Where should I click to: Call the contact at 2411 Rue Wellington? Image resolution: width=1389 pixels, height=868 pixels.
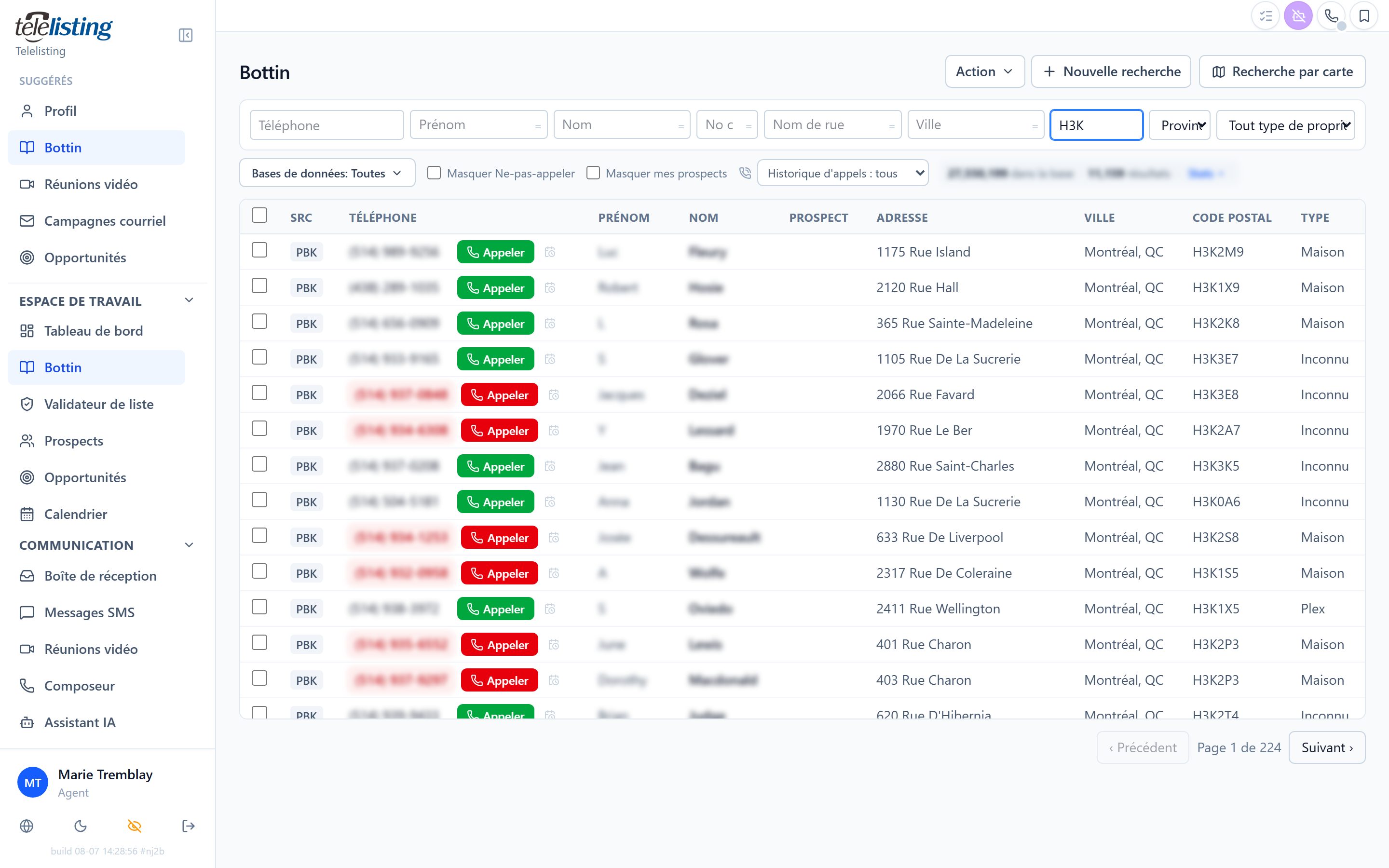coord(495,609)
